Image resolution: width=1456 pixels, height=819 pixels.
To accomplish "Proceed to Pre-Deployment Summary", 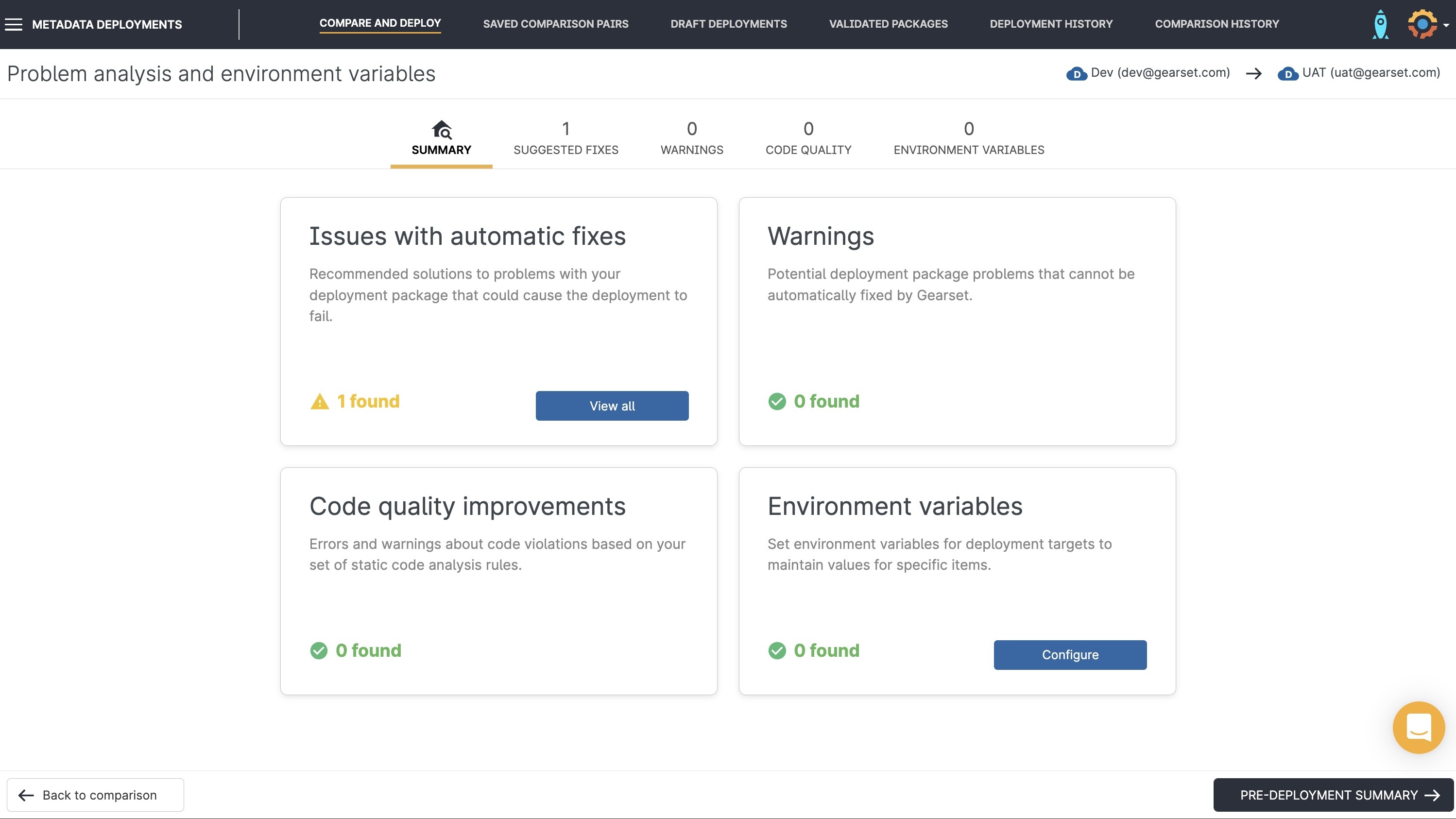I will click(1334, 795).
